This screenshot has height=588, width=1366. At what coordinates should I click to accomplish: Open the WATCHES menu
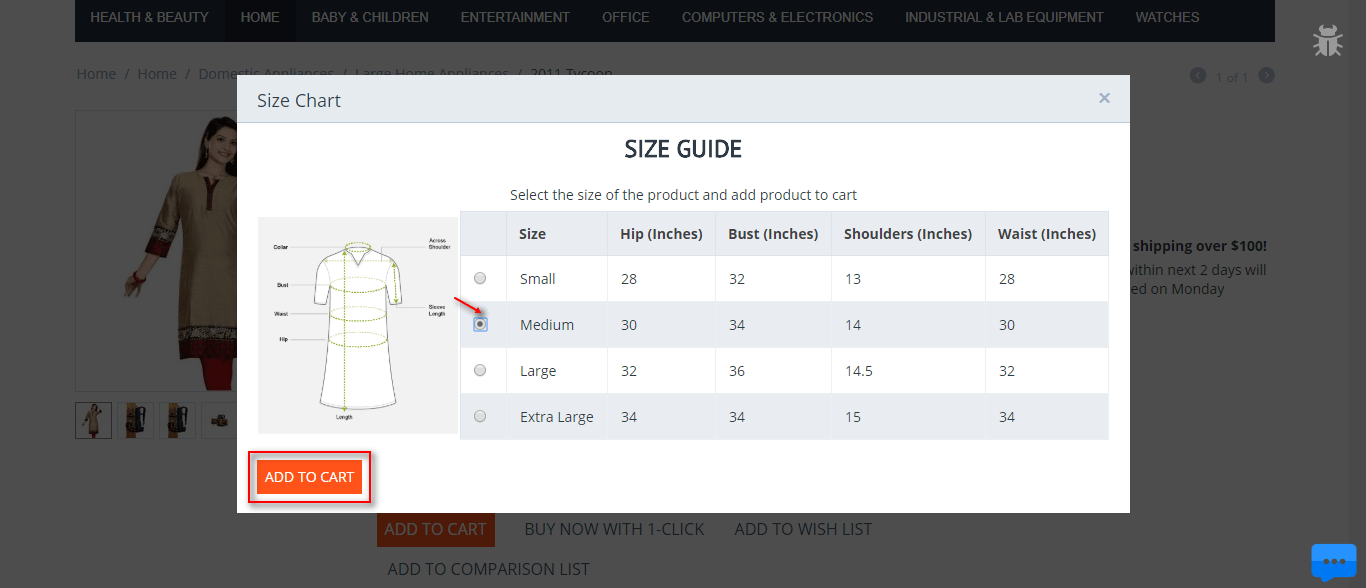[x=1167, y=16]
